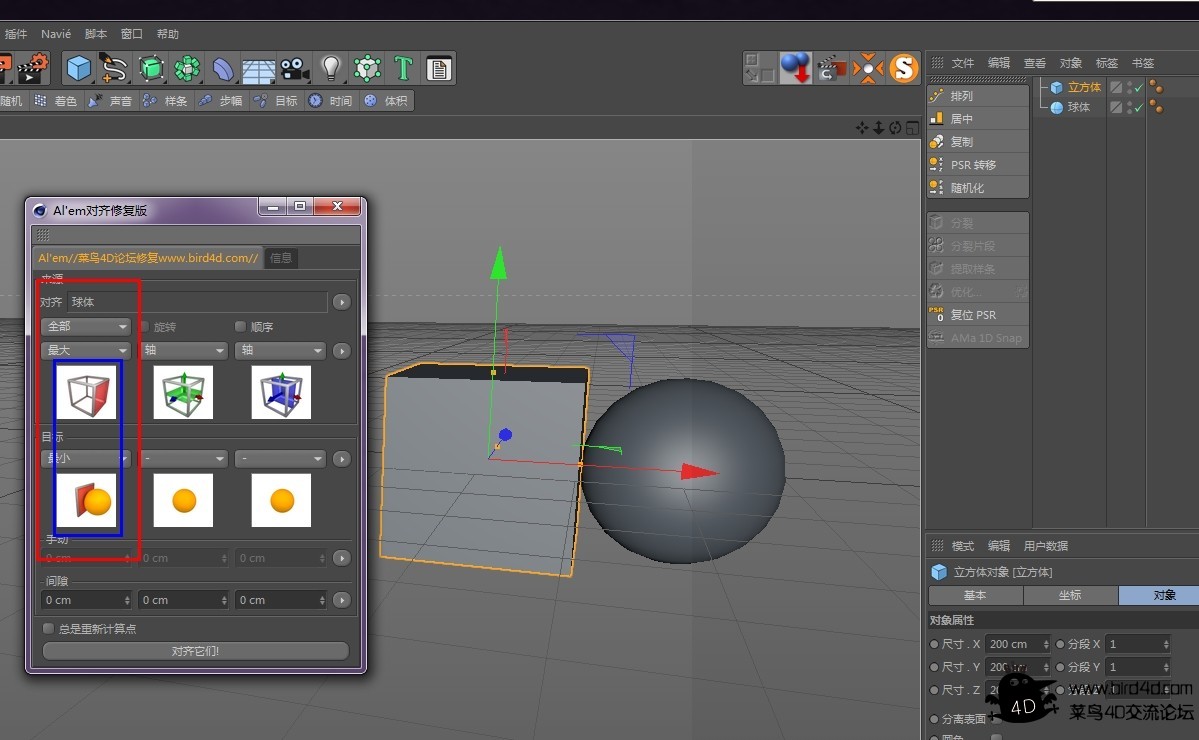Toggle the 总是重新计算点 checkbox
This screenshot has width=1199, height=740.
click(x=48, y=628)
